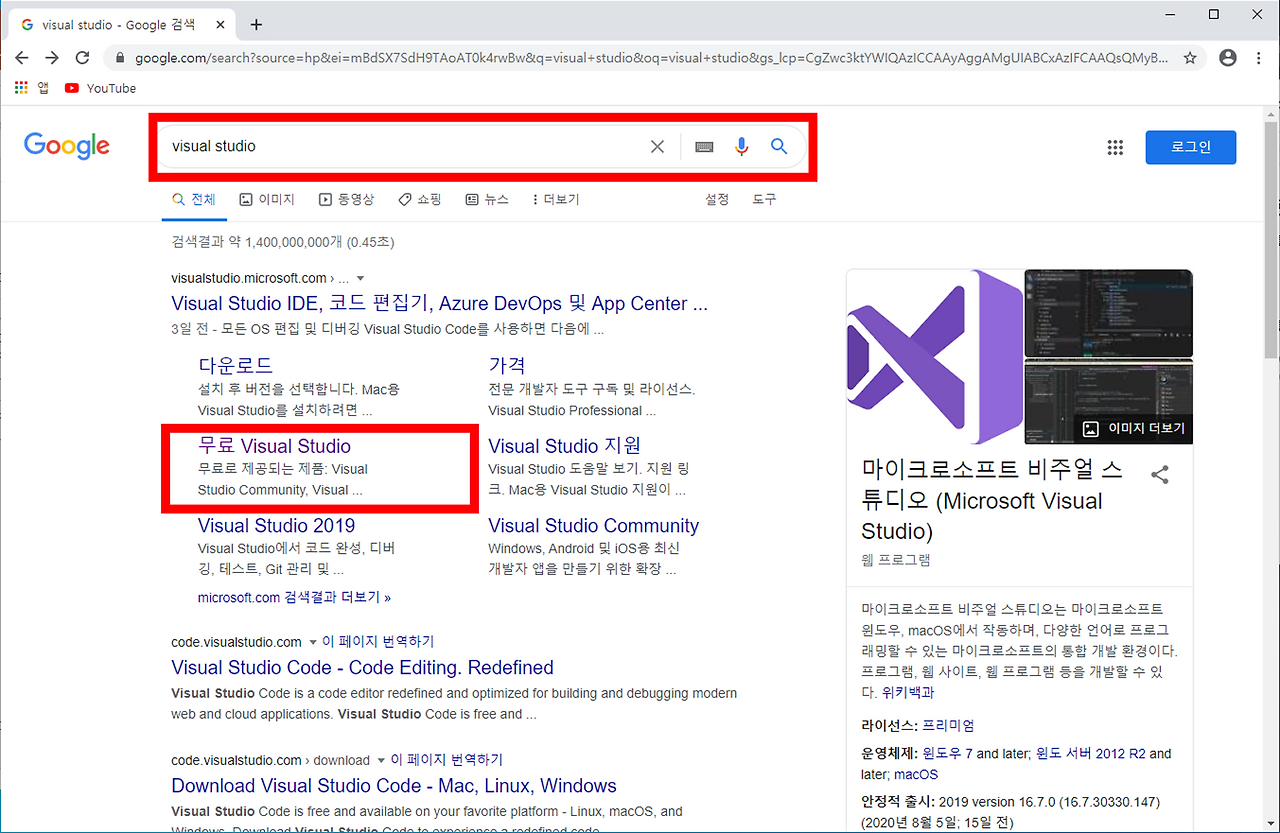
Task: Click the Google logo
Action: [x=67, y=146]
